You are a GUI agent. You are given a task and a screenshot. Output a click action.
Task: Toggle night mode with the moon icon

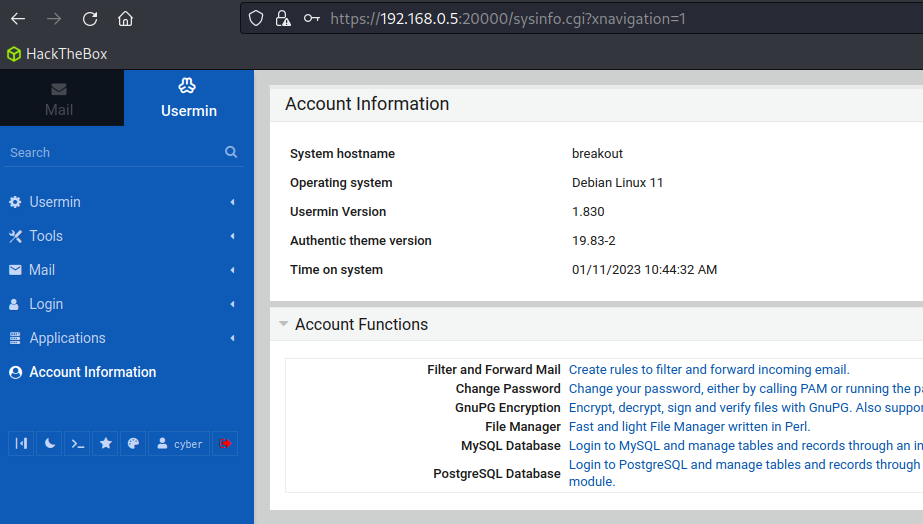coord(49,443)
